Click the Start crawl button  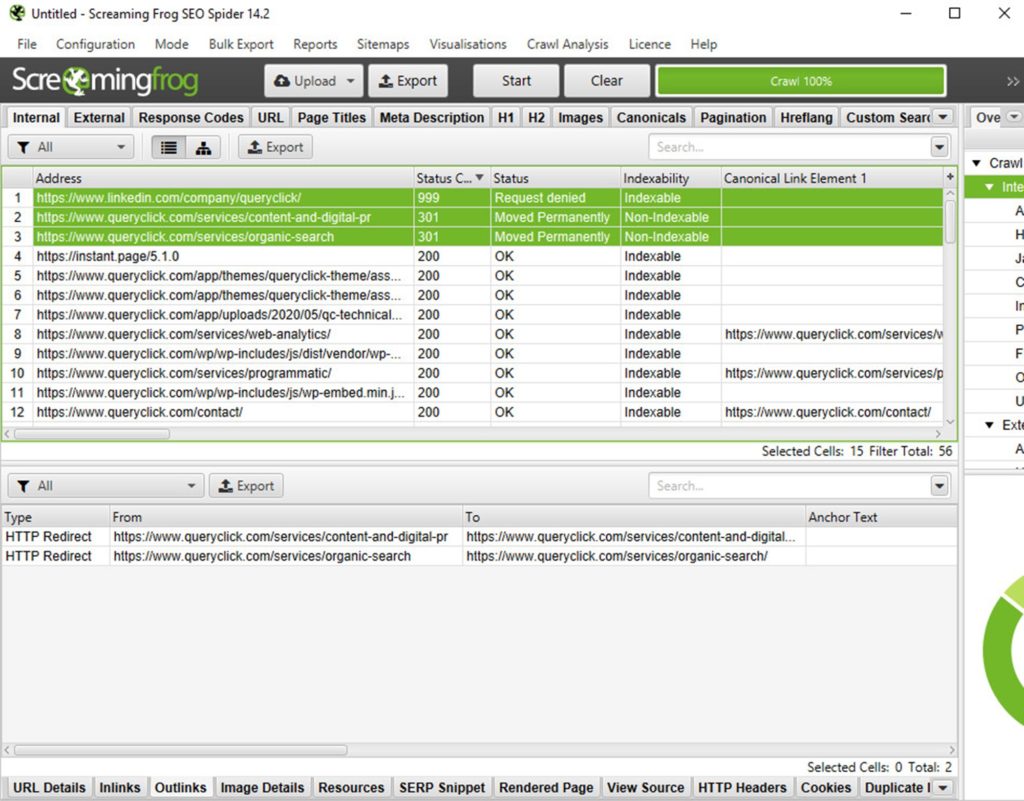point(516,81)
